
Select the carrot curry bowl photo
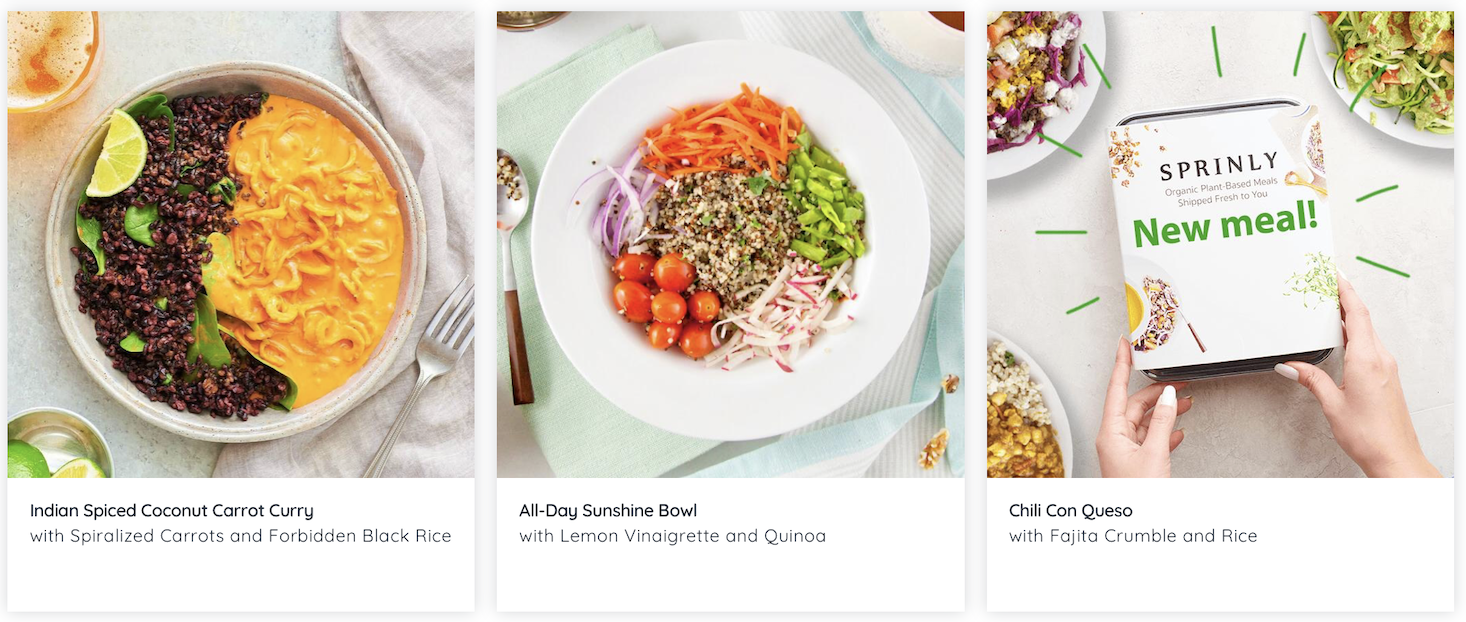241,244
